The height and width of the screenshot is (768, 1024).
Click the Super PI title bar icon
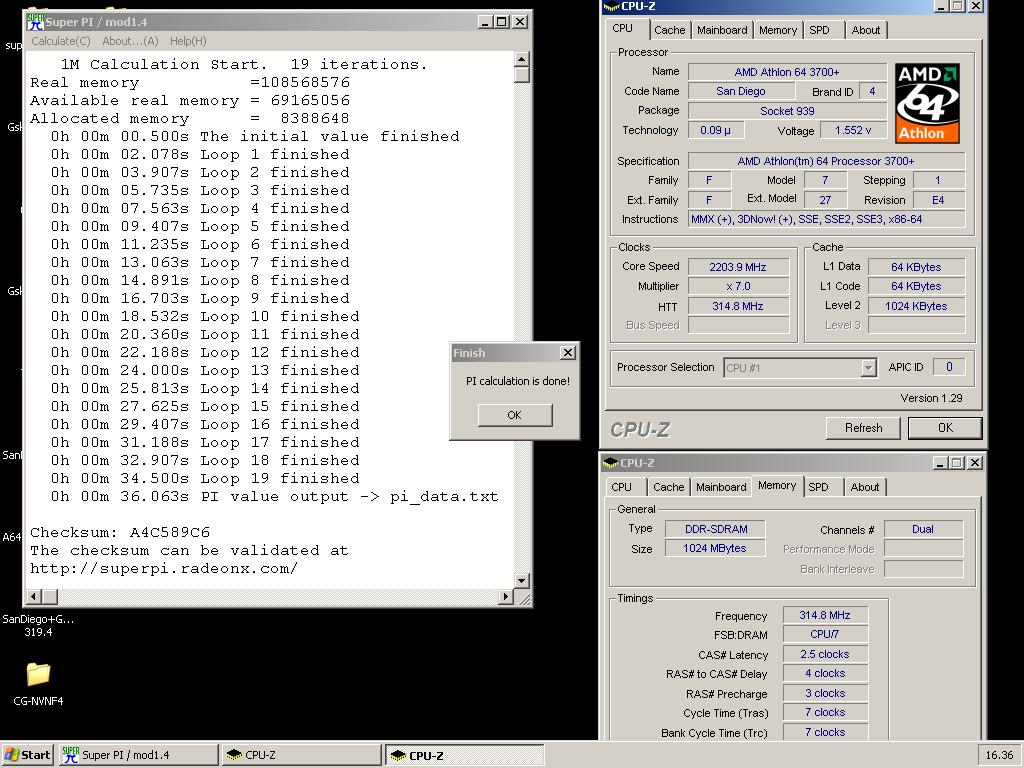coord(35,22)
